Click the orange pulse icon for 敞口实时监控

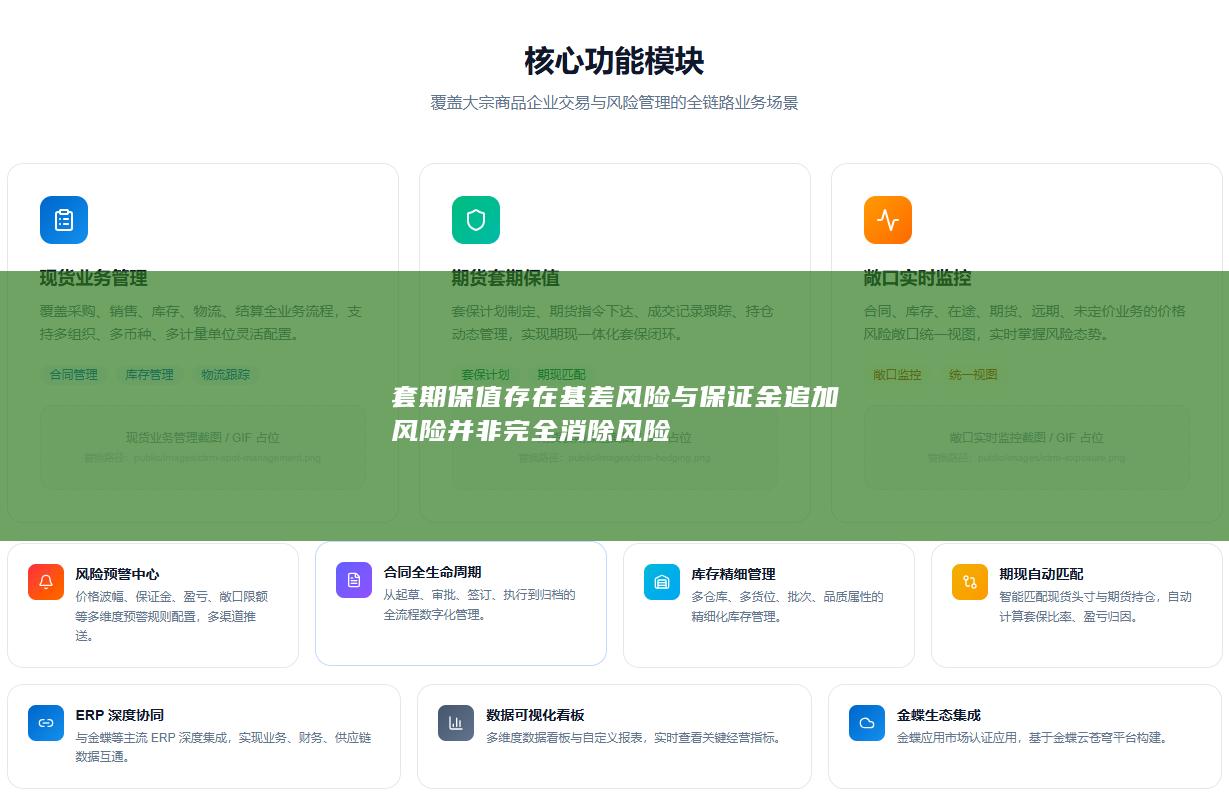coord(888,220)
